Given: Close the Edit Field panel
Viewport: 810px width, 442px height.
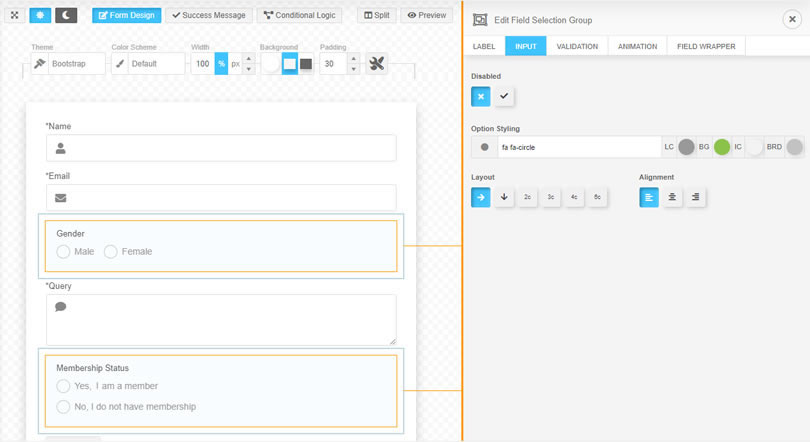Looking at the screenshot, I should (x=792, y=20).
